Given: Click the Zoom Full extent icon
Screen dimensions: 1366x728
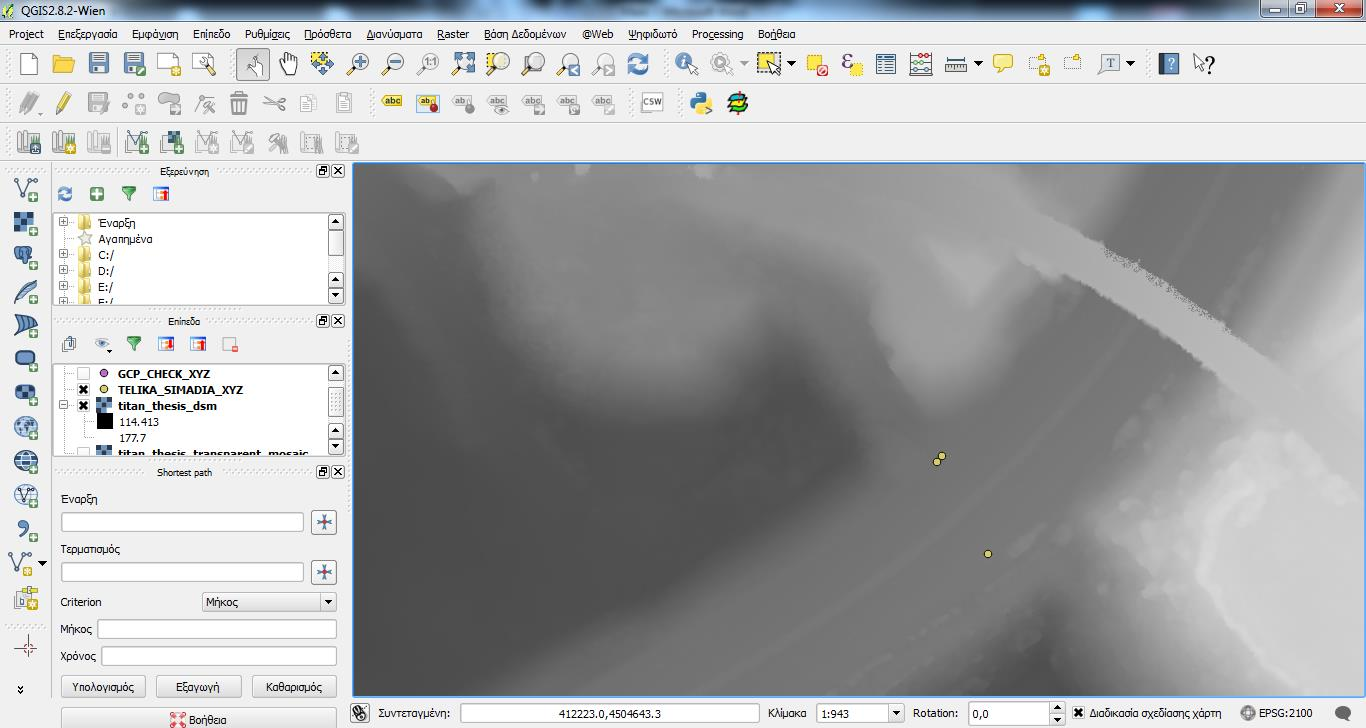Looking at the screenshot, I should 463,64.
